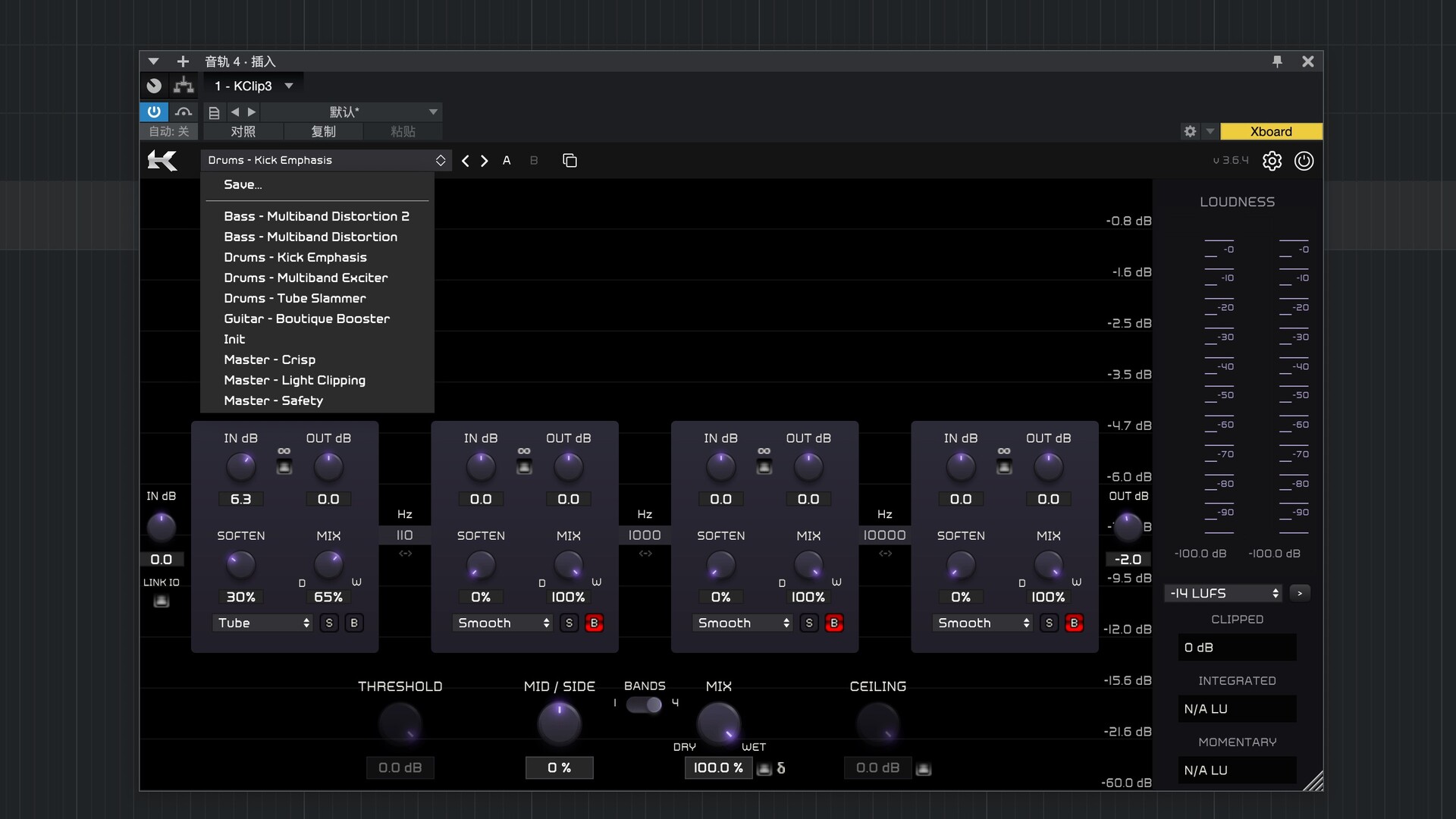Toggle the host plugin power button
Viewport: 1456px width, 819px height.
click(154, 111)
